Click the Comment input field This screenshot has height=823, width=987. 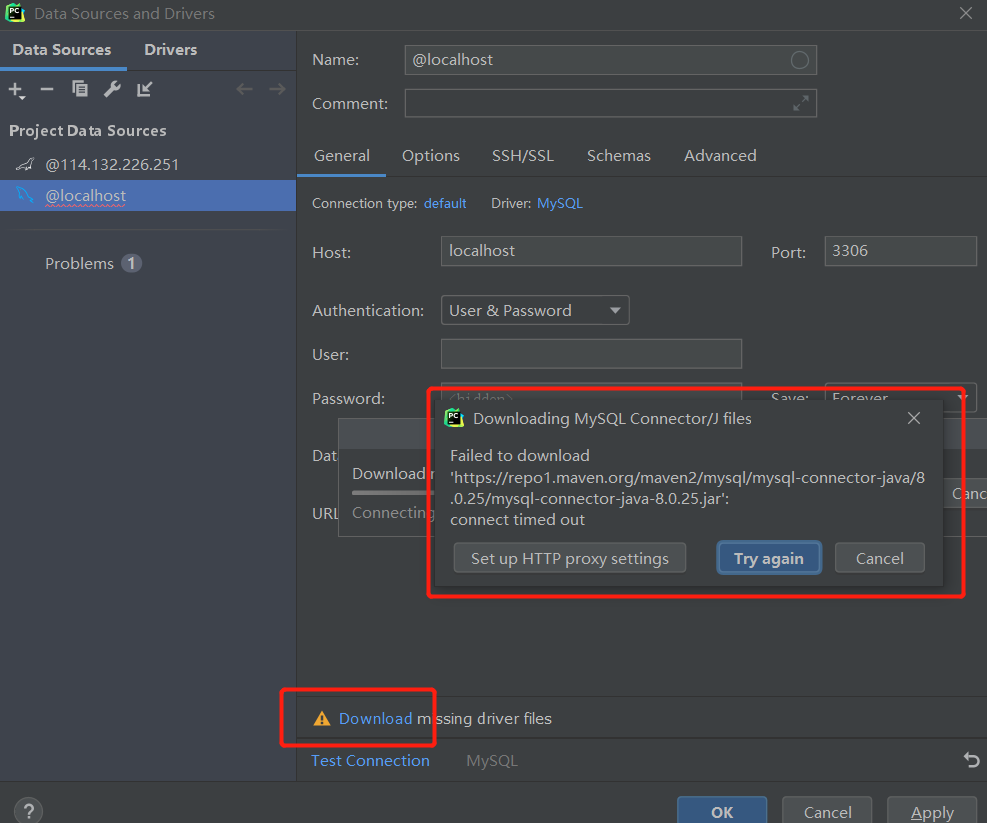[x=611, y=103]
